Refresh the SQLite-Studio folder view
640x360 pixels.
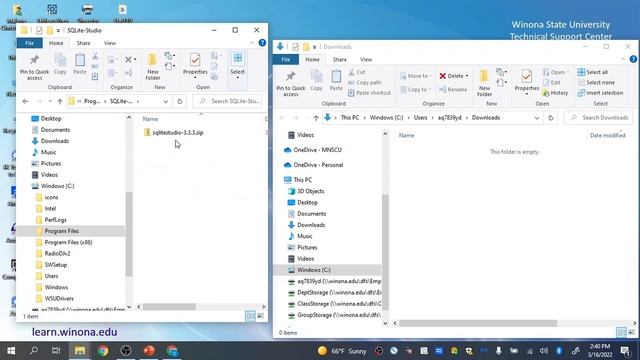tap(180, 101)
